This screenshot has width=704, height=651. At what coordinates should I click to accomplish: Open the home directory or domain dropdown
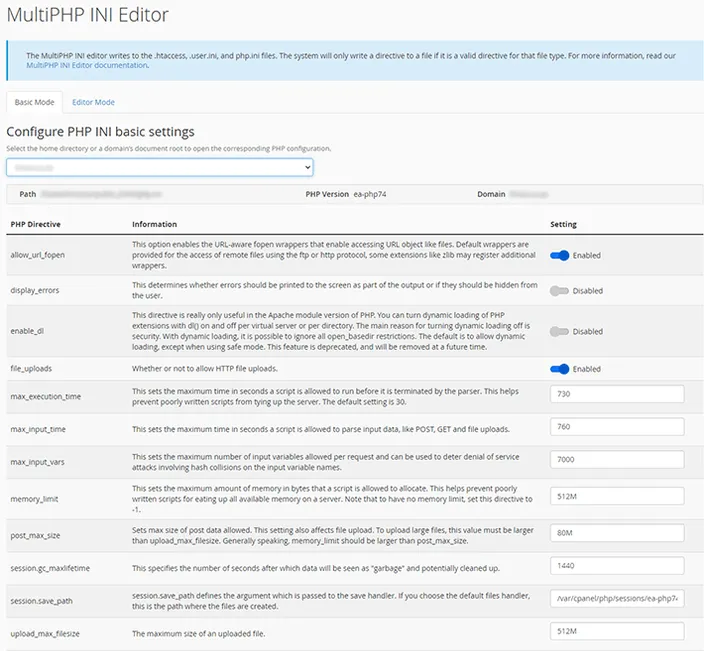click(x=160, y=167)
